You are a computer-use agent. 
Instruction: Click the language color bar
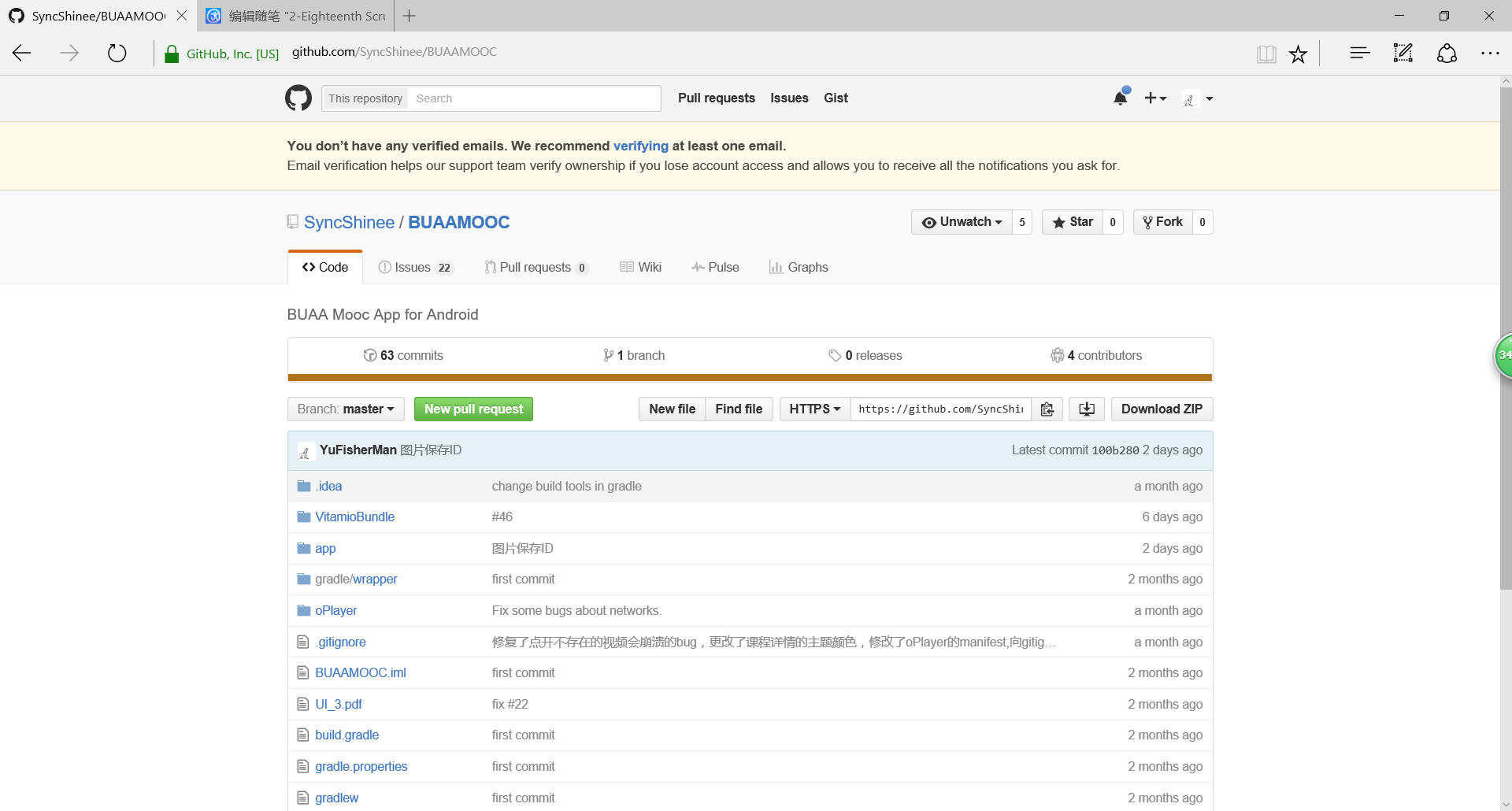(x=750, y=378)
